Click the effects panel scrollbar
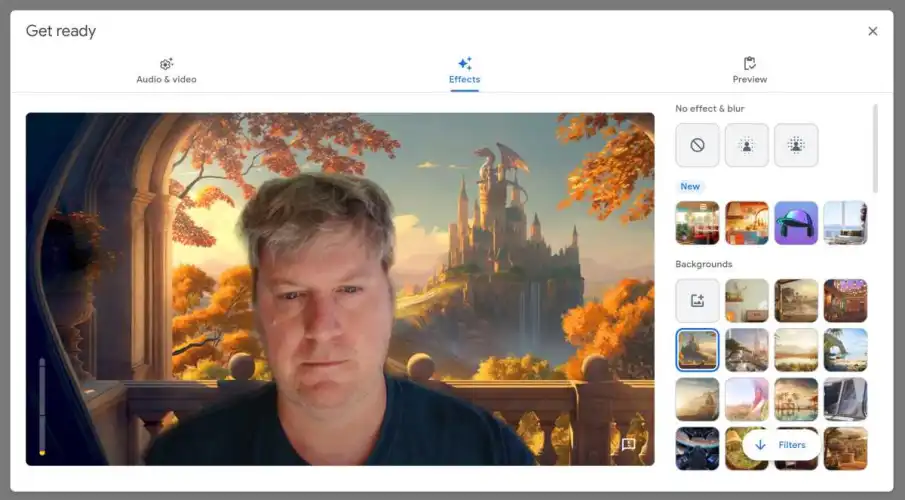 pos(876,148)
